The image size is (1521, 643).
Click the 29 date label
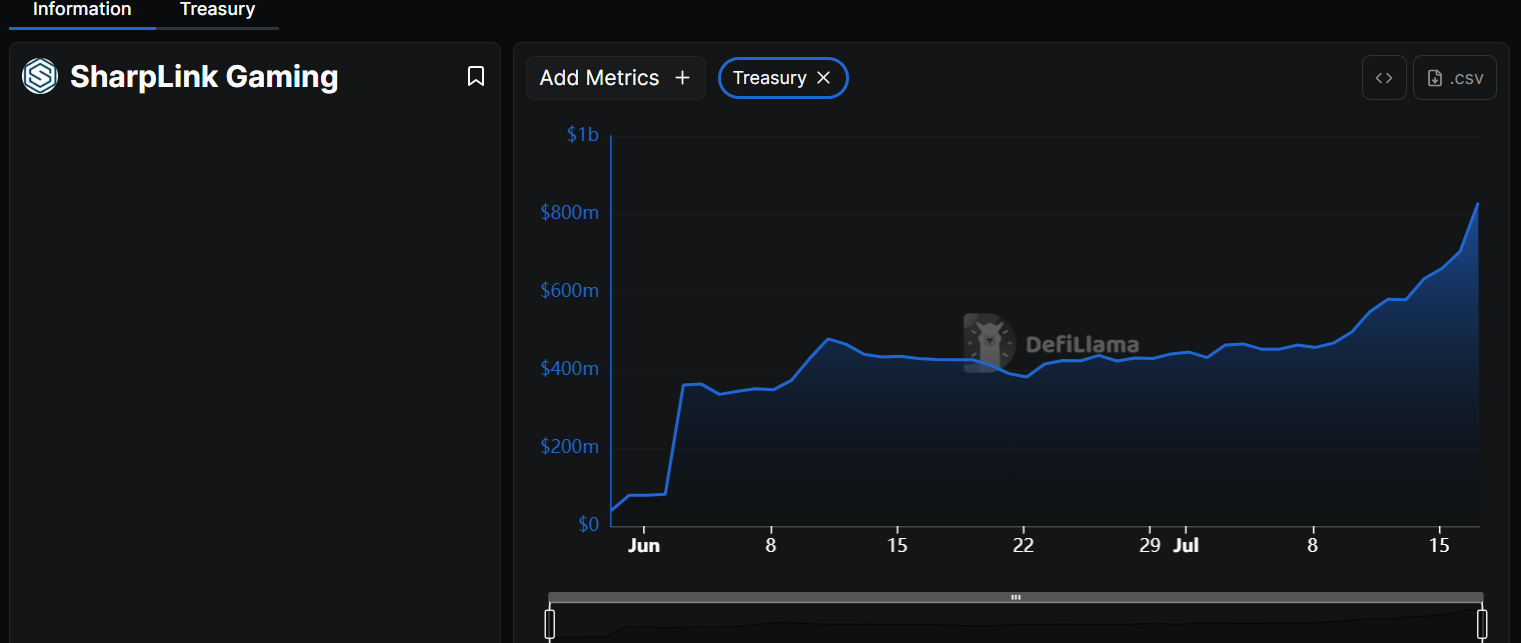tap(1150, 546)
